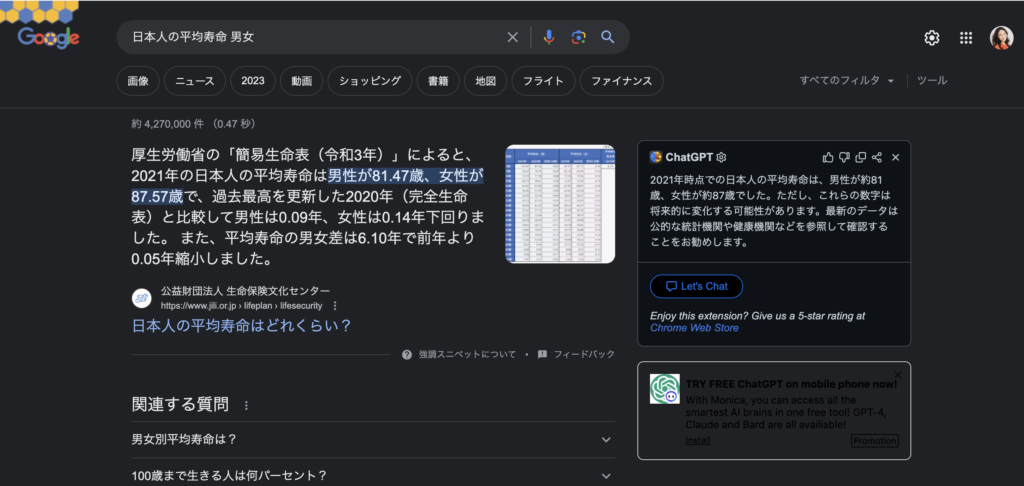
Task: Select the 書籍 filter chip
Action: [x=438, y=81]
